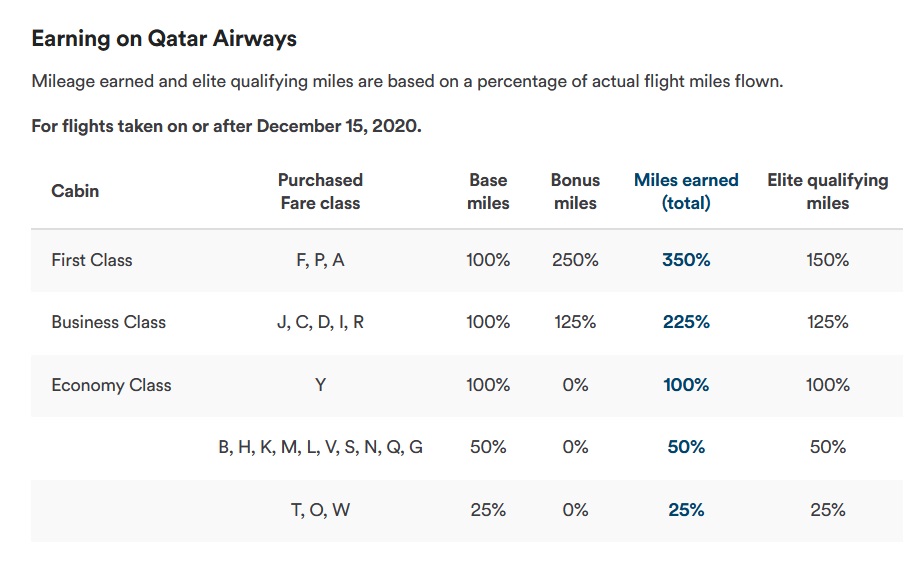This screenshot has width=922, height=571.
Task: Click the 'Economy Class' cabin label
Action: [x=111, y=385]
